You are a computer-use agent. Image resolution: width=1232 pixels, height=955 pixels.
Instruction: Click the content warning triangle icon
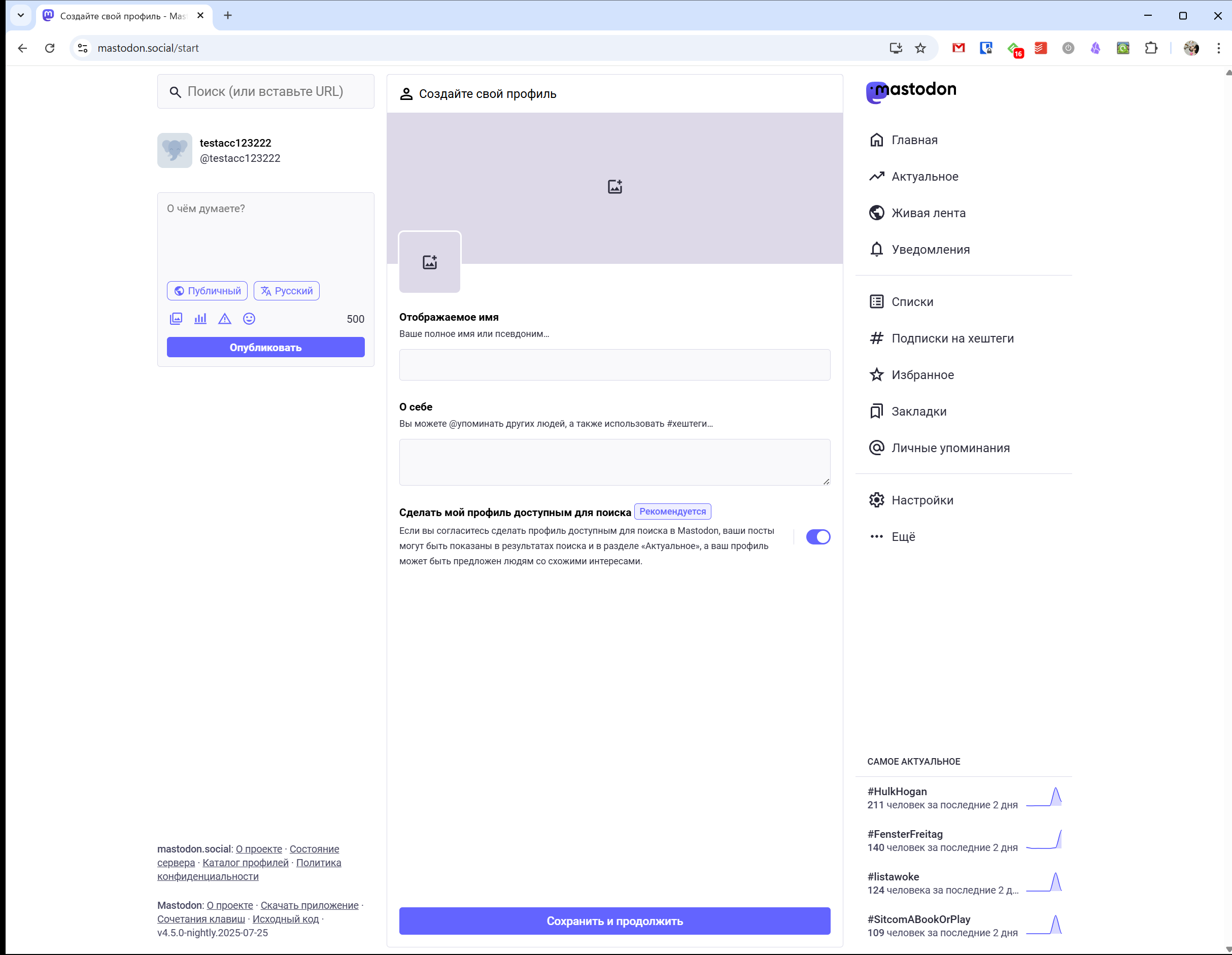pos(224,319)
